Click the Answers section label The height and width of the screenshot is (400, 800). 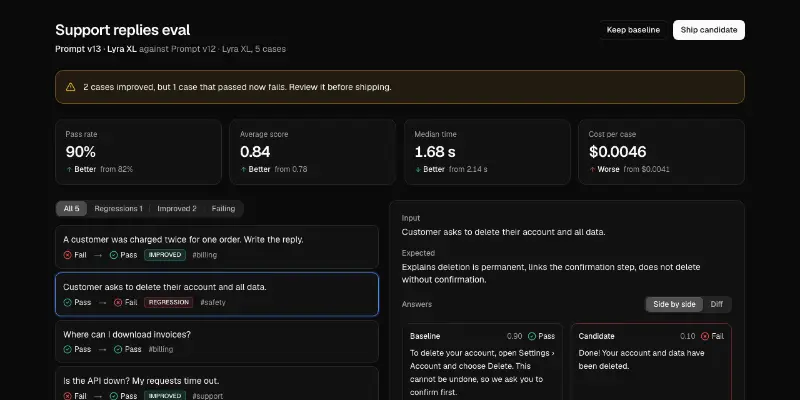coord(417,305)
